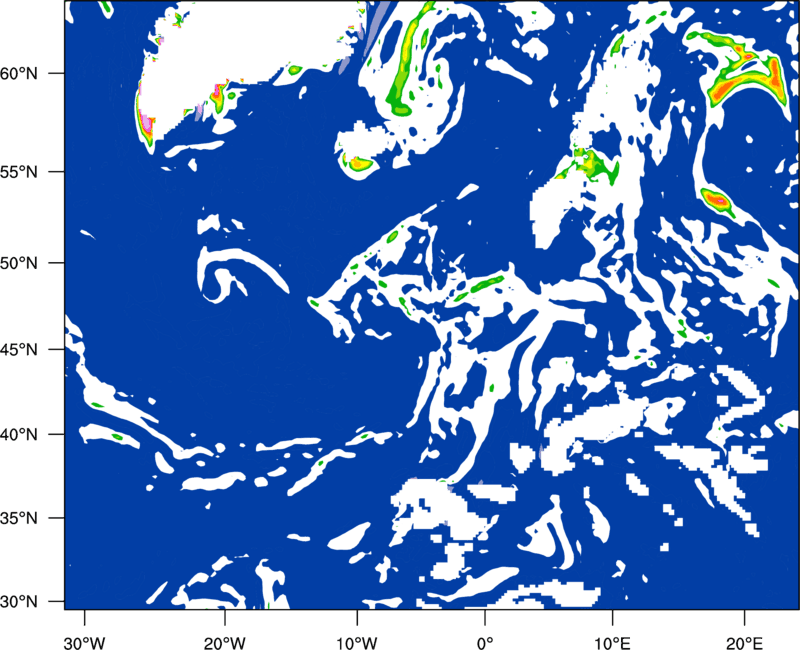
Task: Click the 45°N latitude label
Action: tap(19, 350)
